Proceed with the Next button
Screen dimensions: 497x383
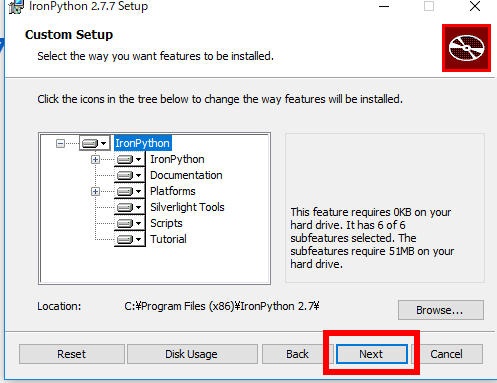click(372, 354)
